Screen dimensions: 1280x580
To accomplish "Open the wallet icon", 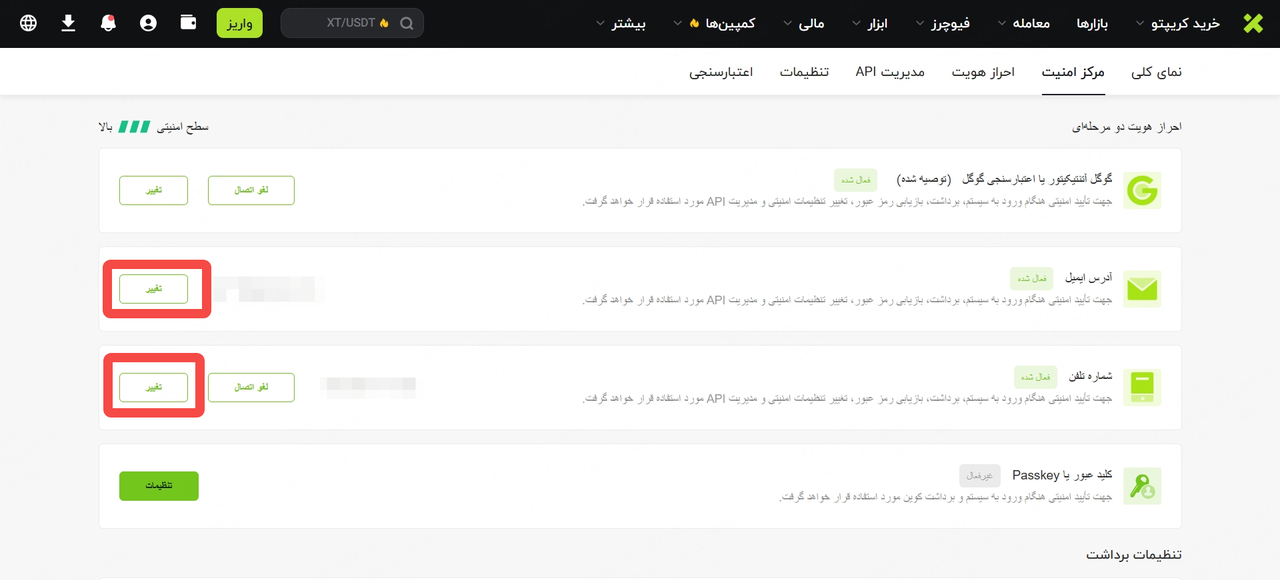I will 188,23.
